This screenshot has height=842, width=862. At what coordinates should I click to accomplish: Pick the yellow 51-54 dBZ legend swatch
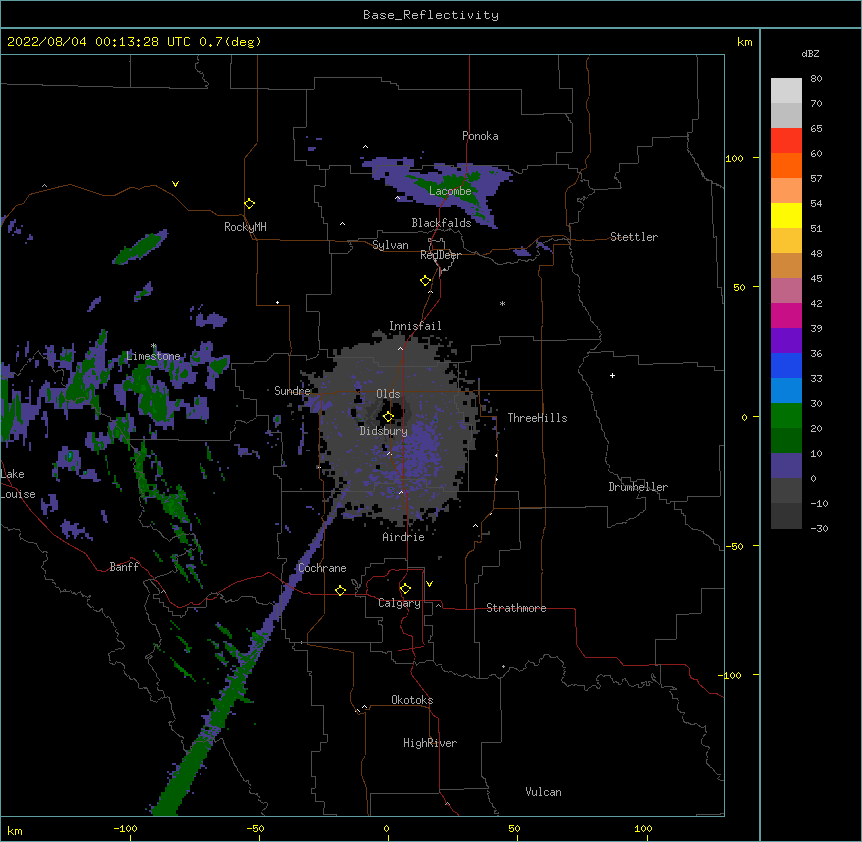(786, 215)
